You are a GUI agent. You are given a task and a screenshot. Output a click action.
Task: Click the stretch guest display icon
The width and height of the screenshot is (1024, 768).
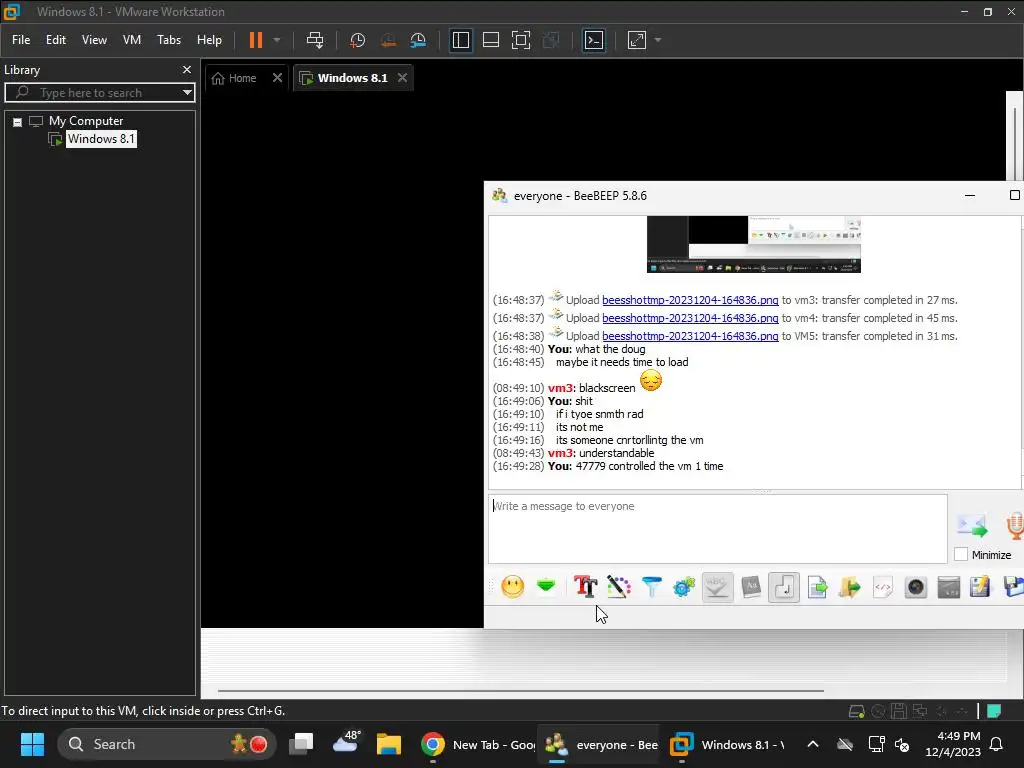(637, 40)
